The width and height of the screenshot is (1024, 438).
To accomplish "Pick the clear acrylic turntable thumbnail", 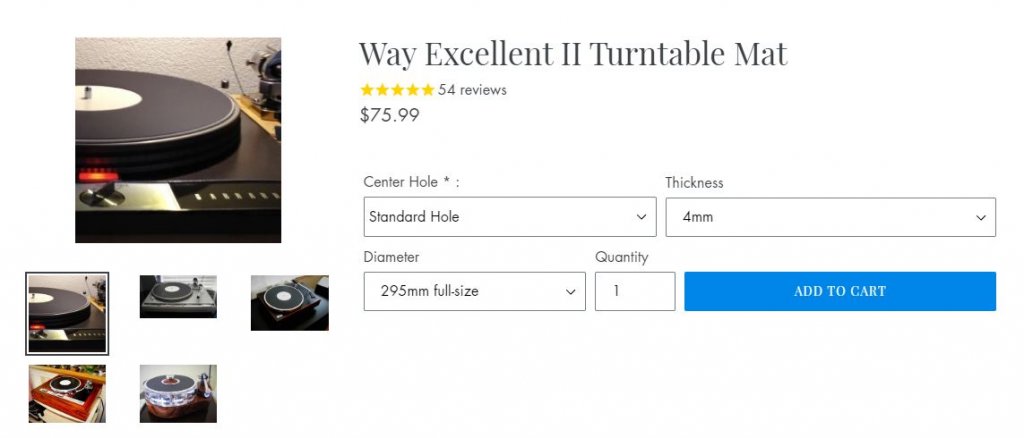I will (x=178, y=393).
